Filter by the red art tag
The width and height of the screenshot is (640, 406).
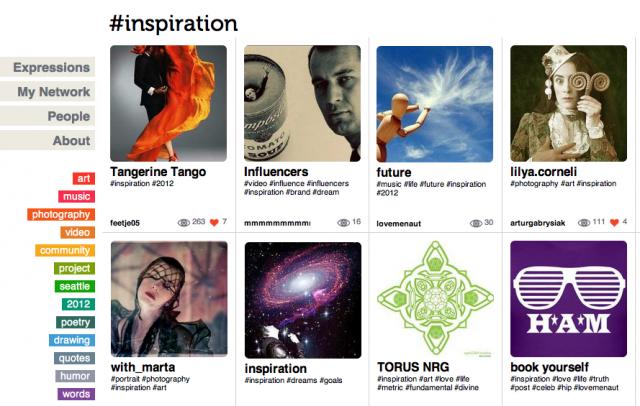[84, 178]
